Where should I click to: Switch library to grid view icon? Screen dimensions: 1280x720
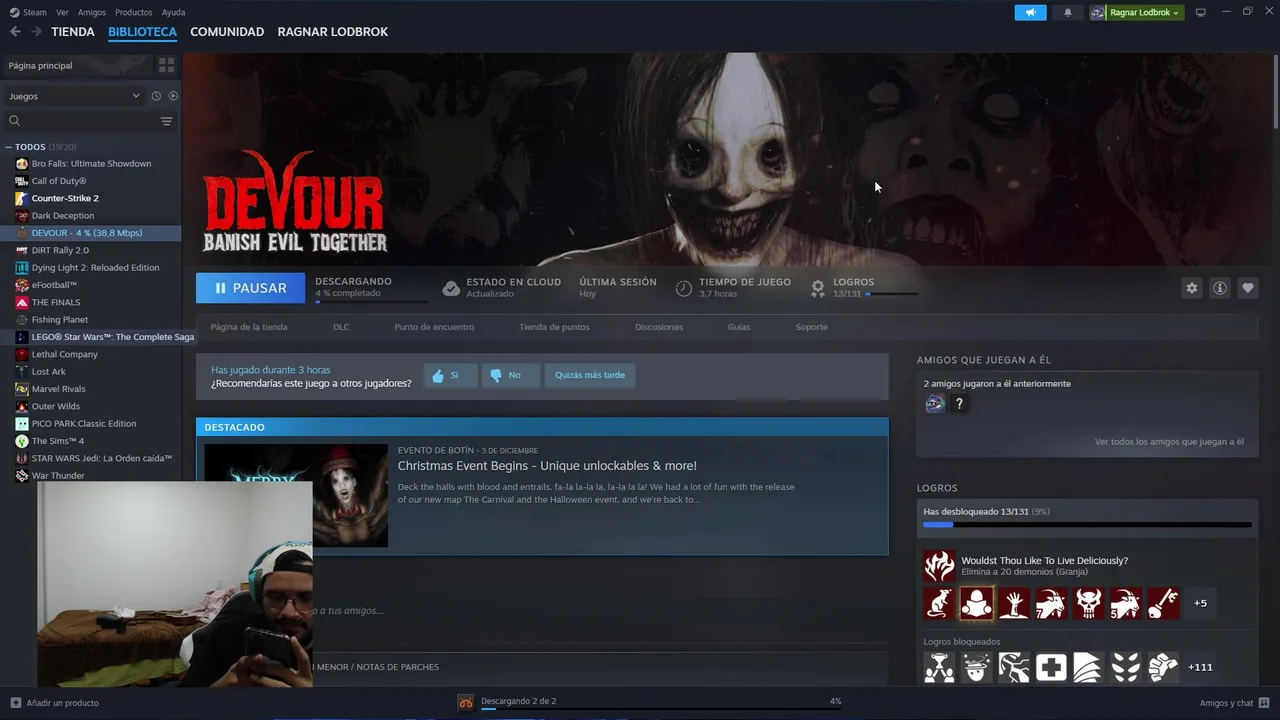166,65
